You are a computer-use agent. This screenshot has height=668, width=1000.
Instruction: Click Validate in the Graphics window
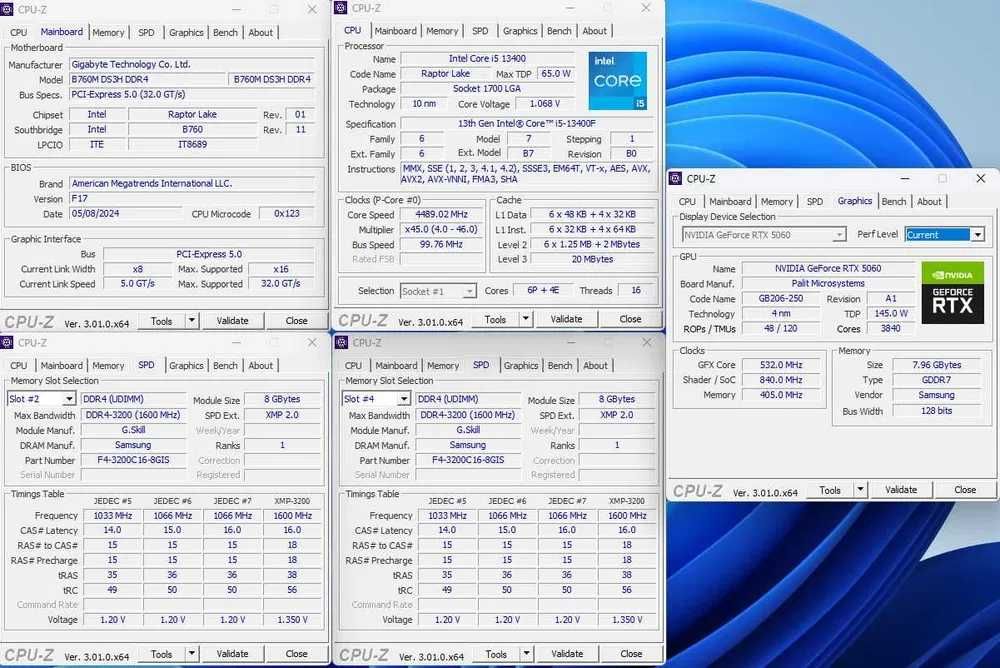901,489
